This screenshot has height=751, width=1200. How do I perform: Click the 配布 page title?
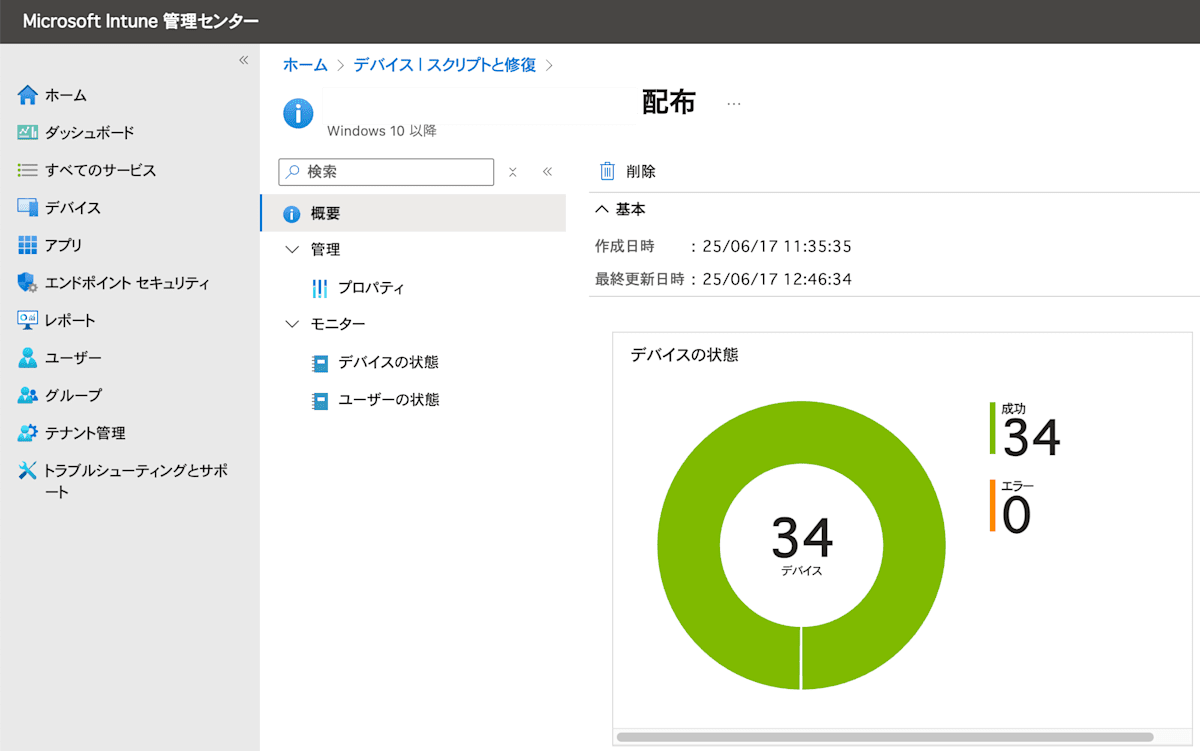pos(668,102)
